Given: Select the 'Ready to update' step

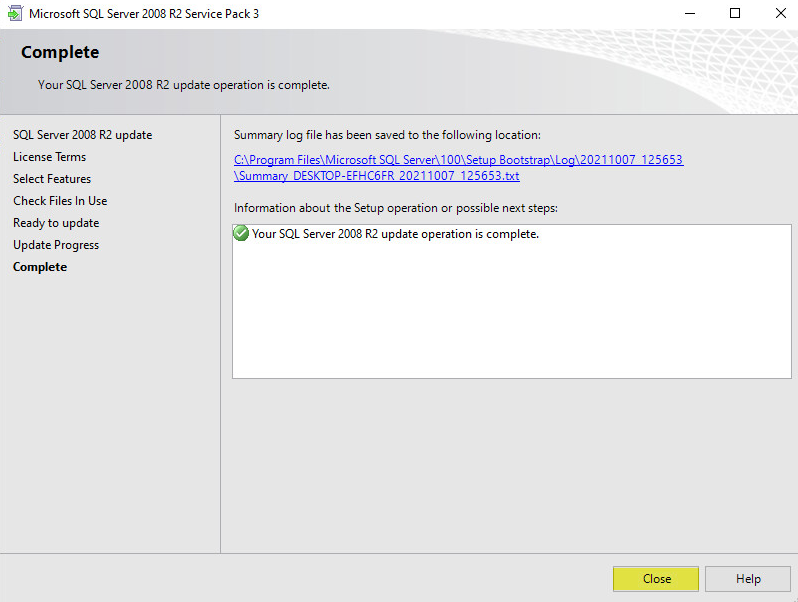Looking at the screenshot, I should (56, 223).
